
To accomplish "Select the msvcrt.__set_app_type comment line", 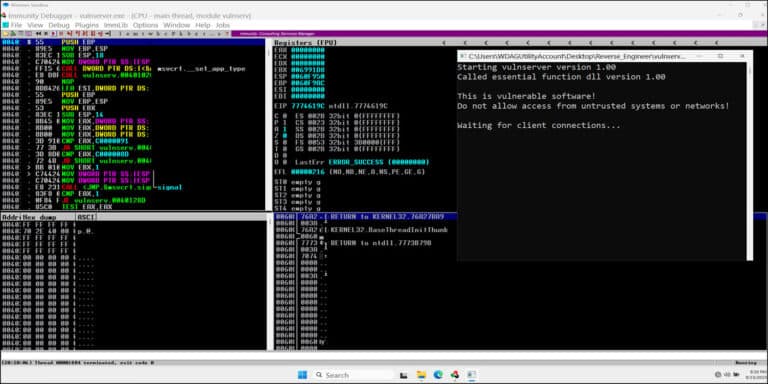I will [201, 69].
